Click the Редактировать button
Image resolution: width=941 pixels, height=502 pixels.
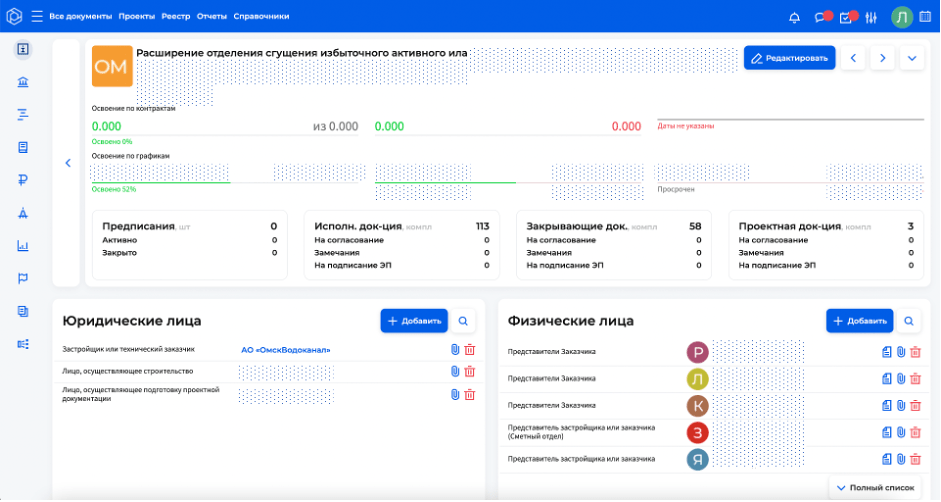[x=789, y=58]
